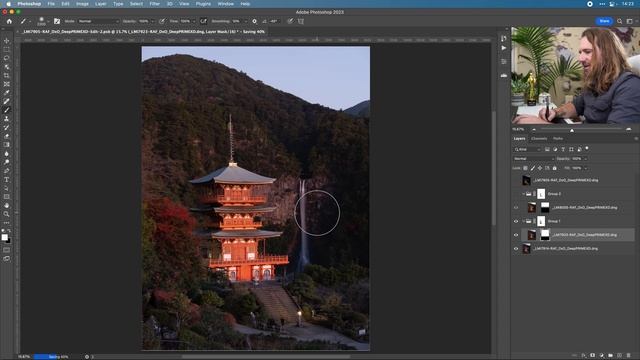
Task: Open the layer filter Kind dropdown
Action: tap(527, 149)
